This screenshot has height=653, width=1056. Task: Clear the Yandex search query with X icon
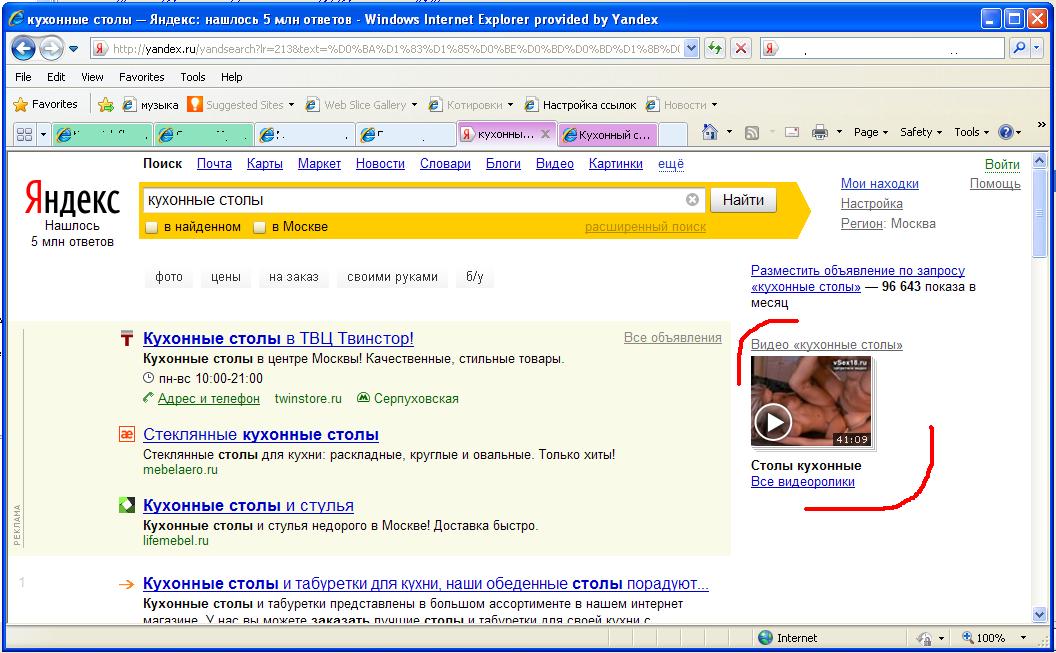point(692,200)
